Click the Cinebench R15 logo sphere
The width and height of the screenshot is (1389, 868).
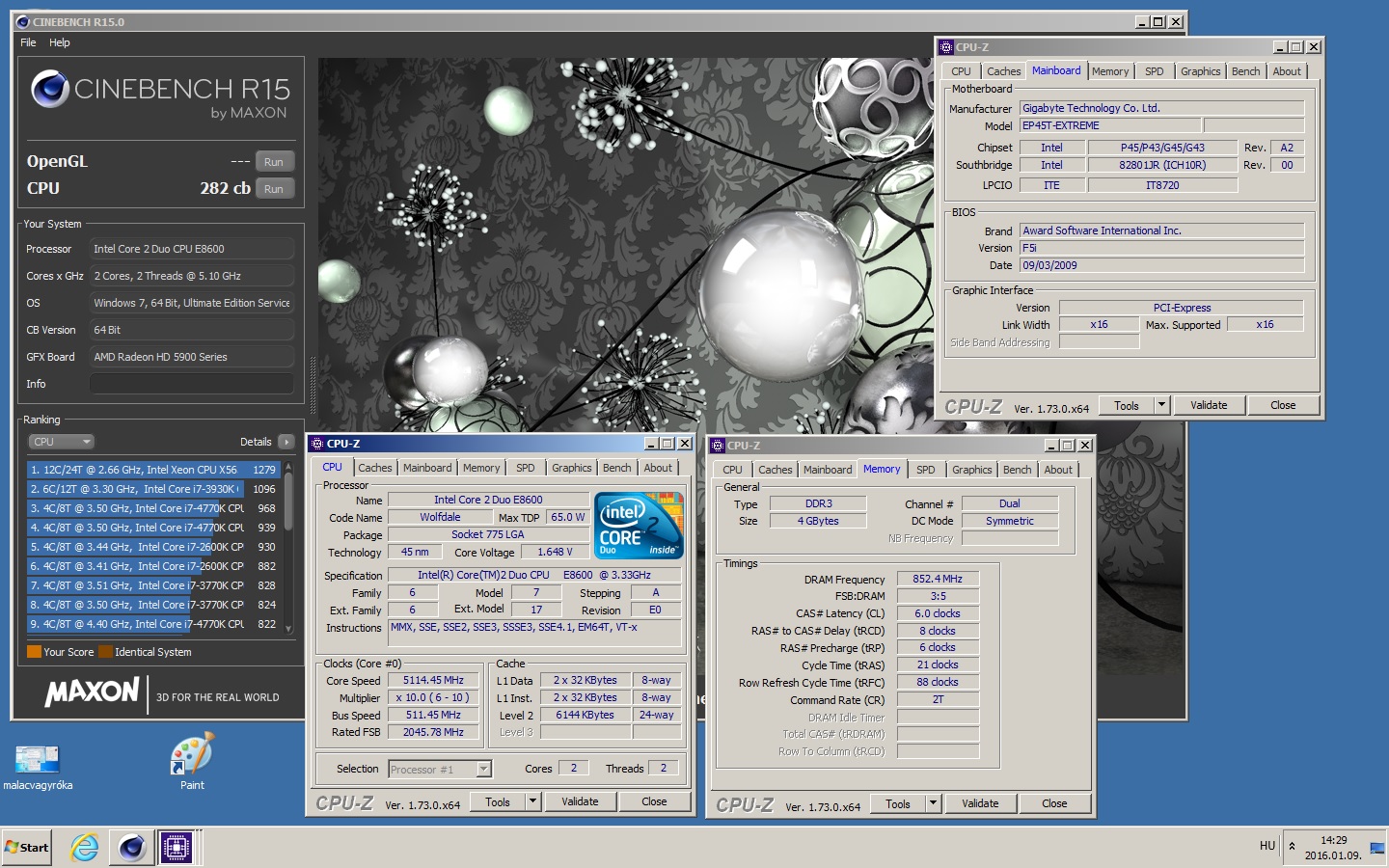click(x=50, y=90)
